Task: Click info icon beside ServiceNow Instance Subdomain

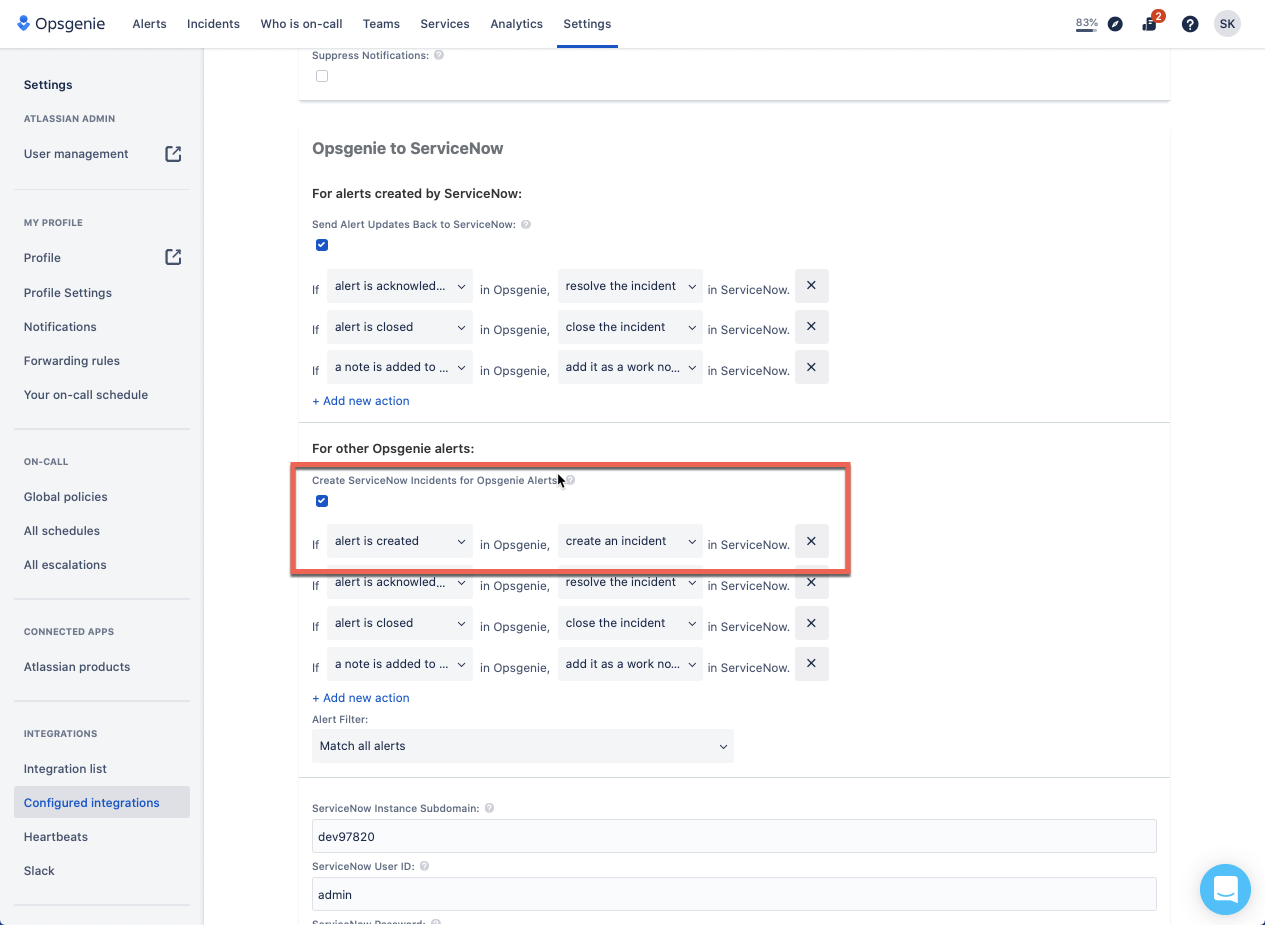Action: 489,808
